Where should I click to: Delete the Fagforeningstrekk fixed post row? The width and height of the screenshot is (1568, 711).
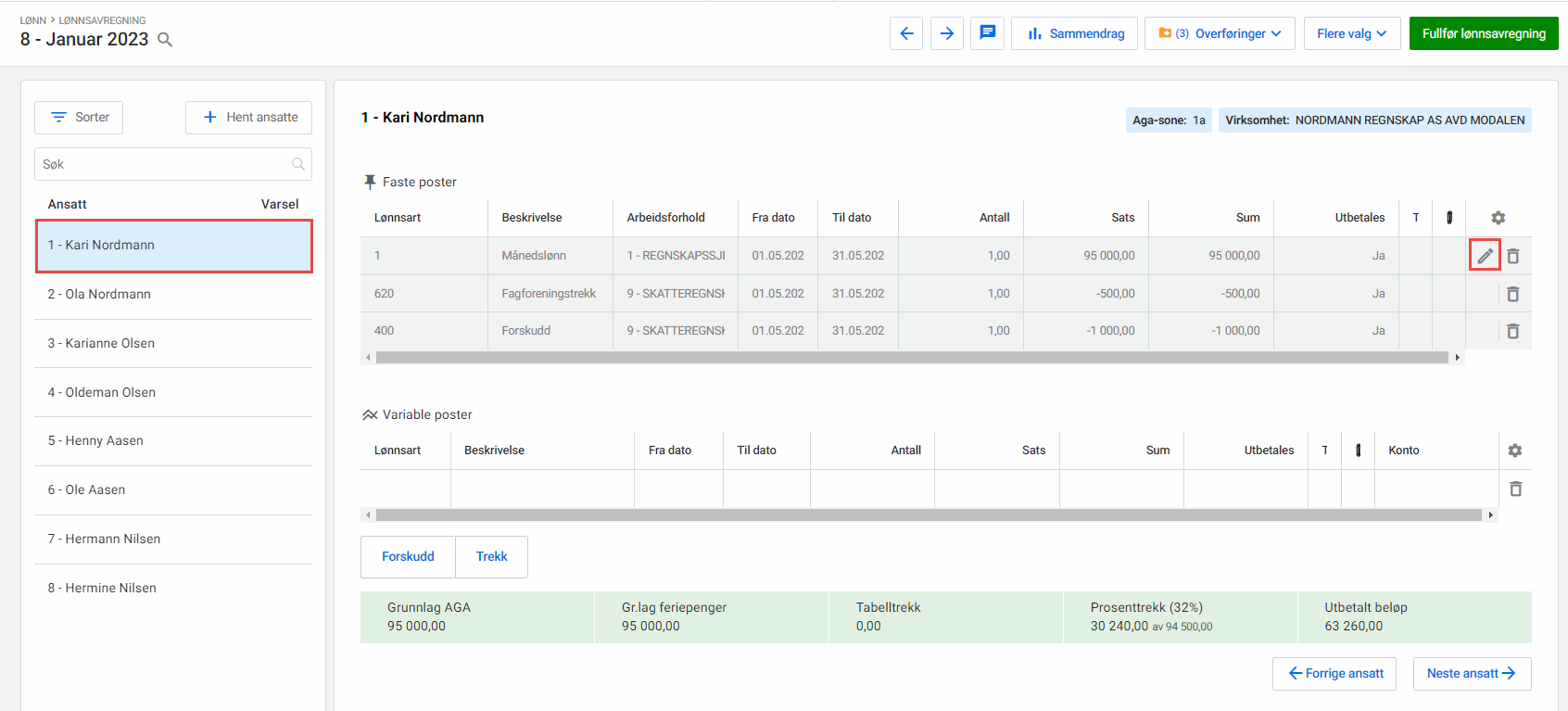(x=1512, y=294)
